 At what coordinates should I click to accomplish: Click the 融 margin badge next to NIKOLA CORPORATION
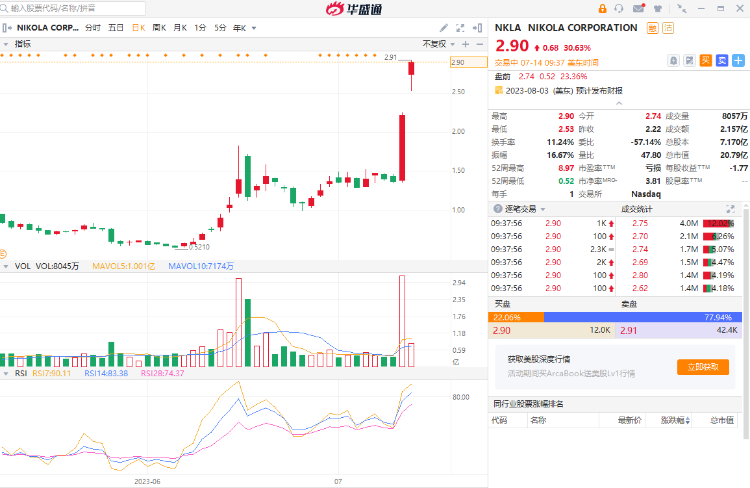652,28
